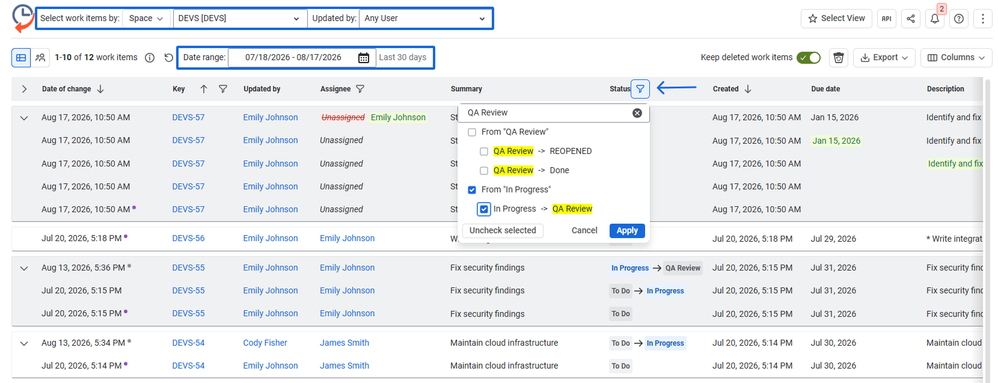The height and width of the screenshot is (383, 998).
Task: Click the date range input field
Action: coord(302,58)
